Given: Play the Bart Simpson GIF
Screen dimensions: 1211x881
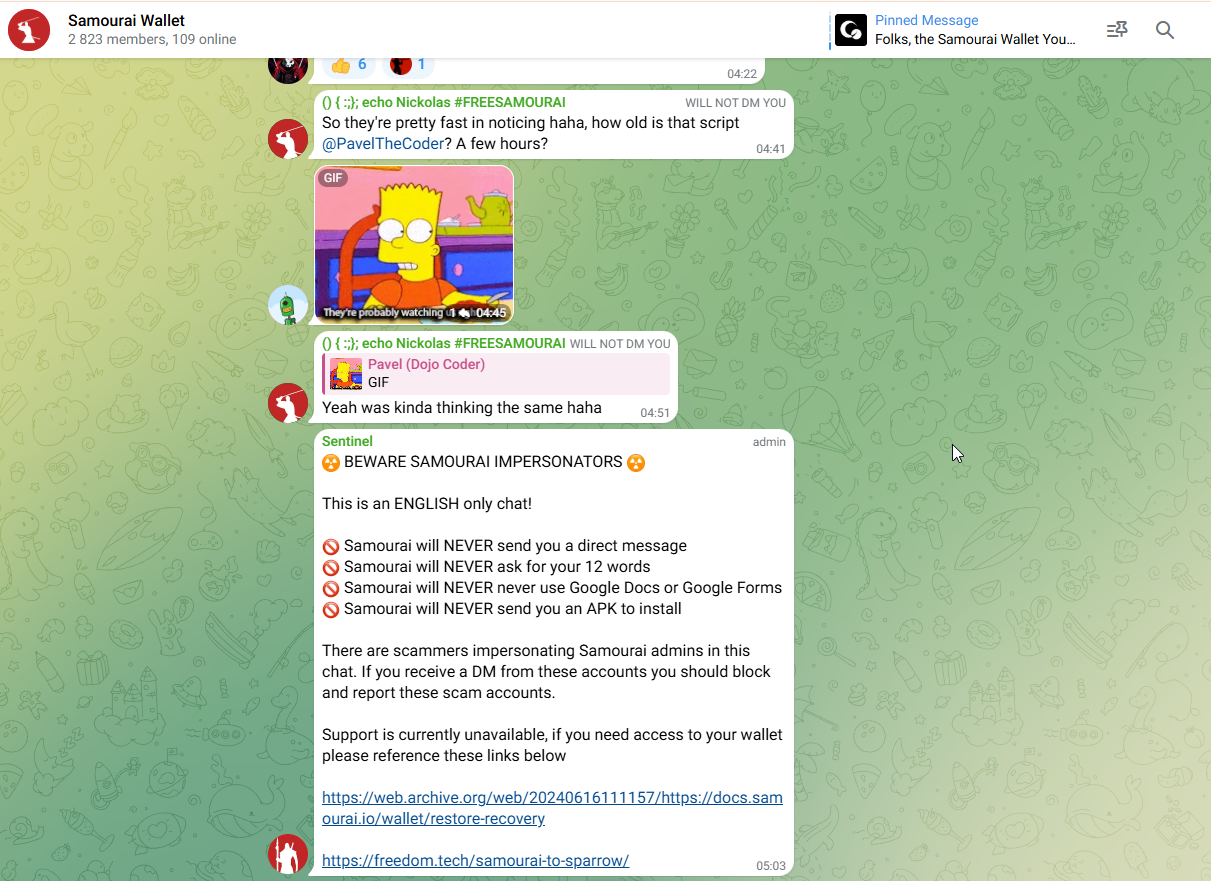Looking at the screenshot, I should pos(414,244).
